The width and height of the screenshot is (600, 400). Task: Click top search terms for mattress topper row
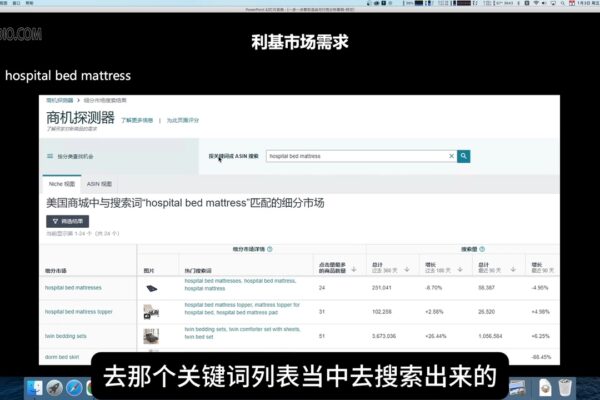coord(242,309)
